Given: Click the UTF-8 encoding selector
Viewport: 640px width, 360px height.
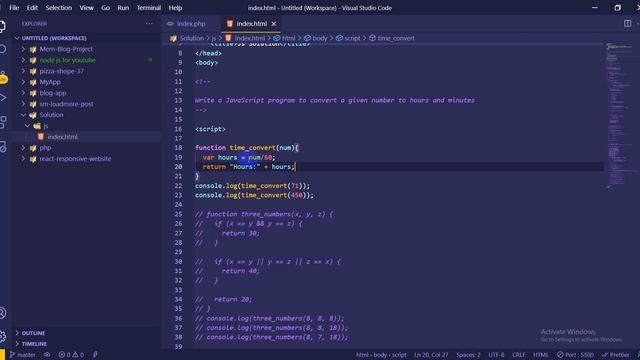Looking at the screenshot, I should point(496,355).
